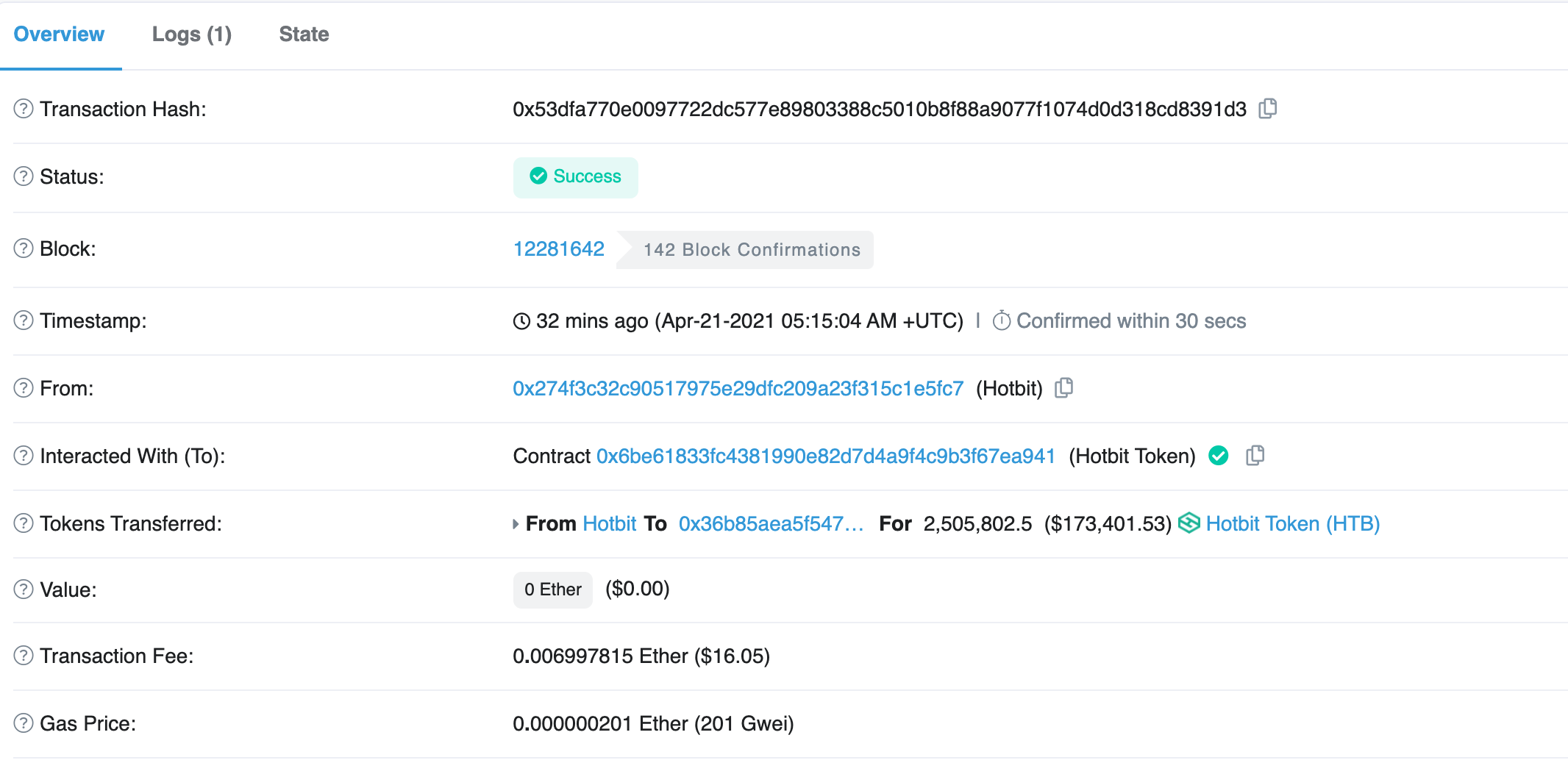Open the From address 0x274f3c32 link
Screen dimensions: 1568x760
pyautogui.click(x=738, y=388)
